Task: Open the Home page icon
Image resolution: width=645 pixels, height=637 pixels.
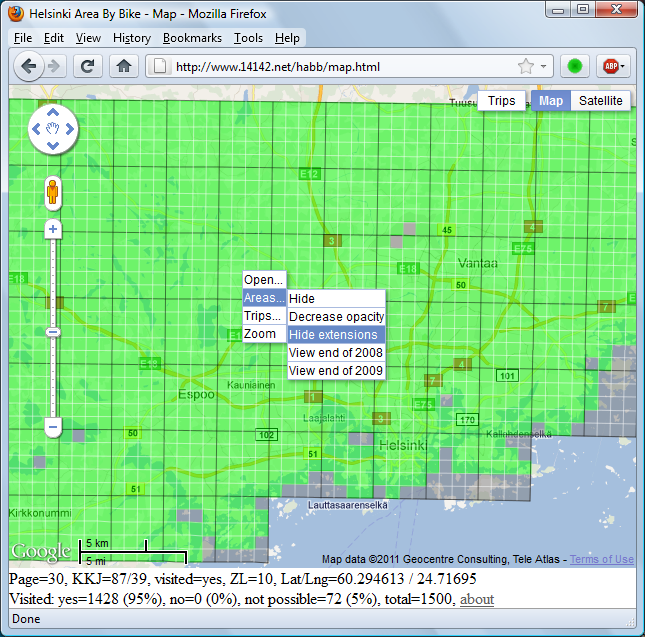Action: click(123, 67)
